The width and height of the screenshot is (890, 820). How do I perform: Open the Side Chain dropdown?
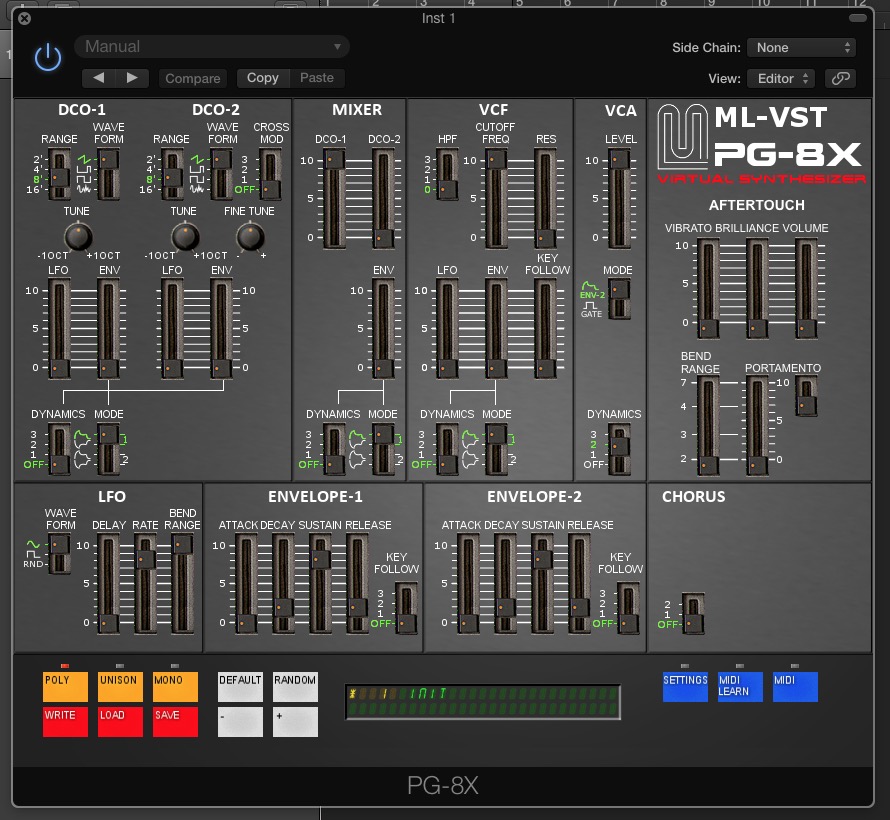pos(801,48)
